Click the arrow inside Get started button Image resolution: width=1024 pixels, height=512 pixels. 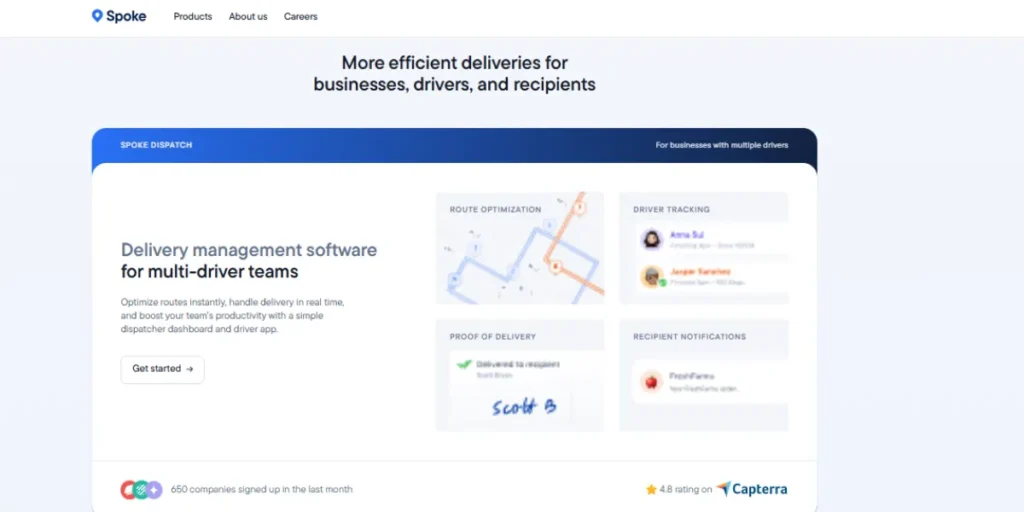189,369
